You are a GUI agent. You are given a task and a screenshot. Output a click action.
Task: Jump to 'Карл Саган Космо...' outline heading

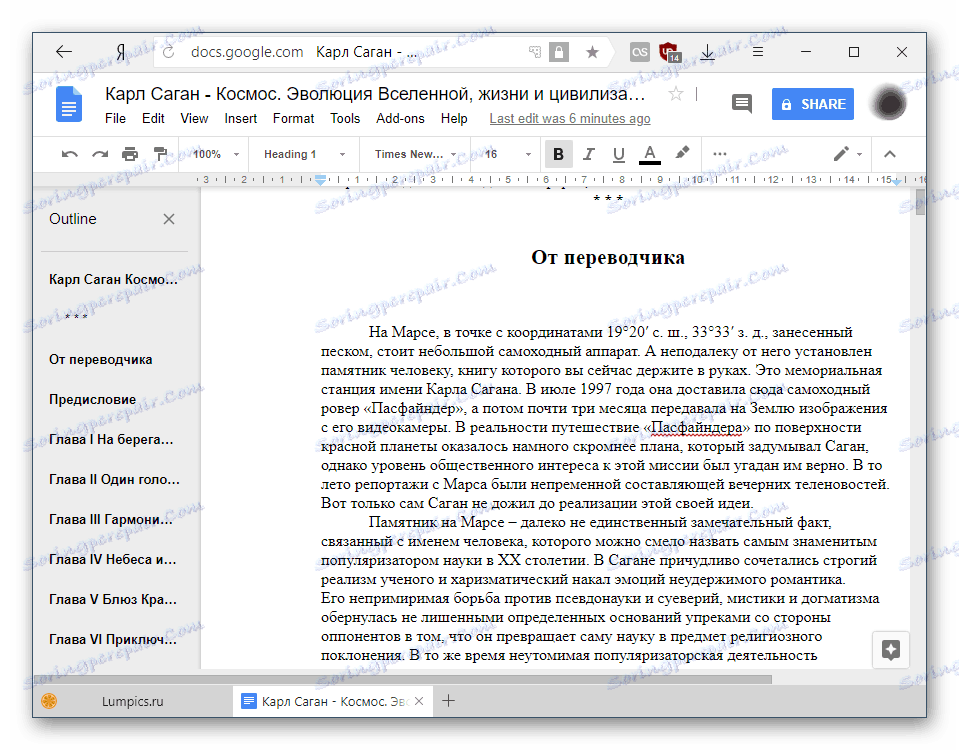[114, 280]
